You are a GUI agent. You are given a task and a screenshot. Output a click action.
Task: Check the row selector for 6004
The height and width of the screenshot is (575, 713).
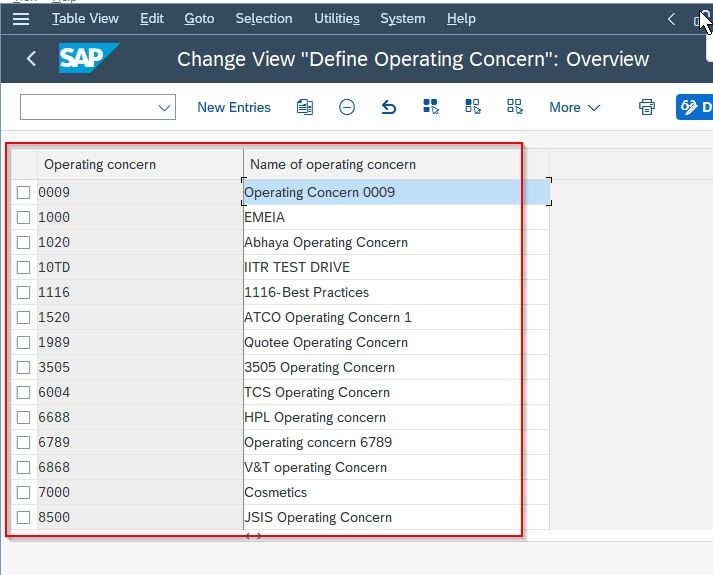pos(24,392)
